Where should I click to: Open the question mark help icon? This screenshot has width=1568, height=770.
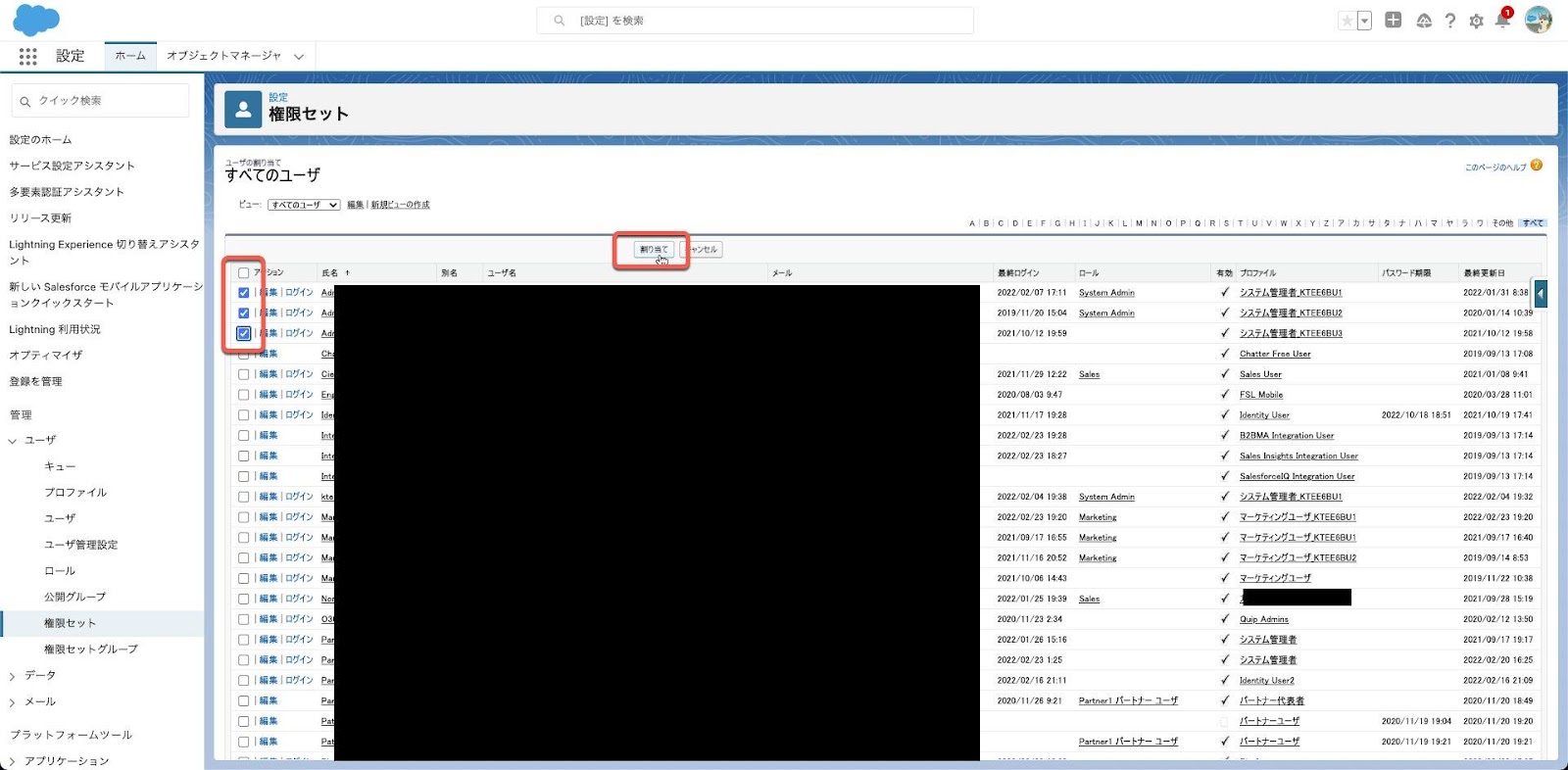1450,21
